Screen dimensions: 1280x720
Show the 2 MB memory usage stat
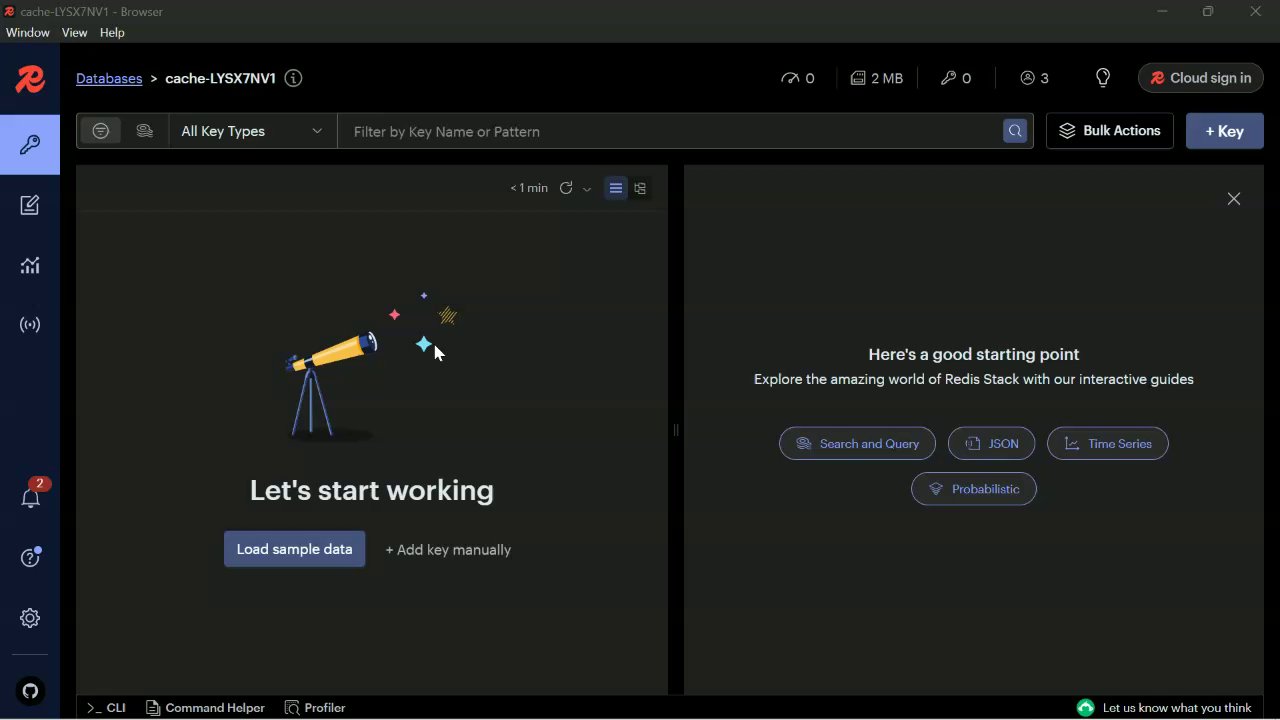[x=876, y=78]
